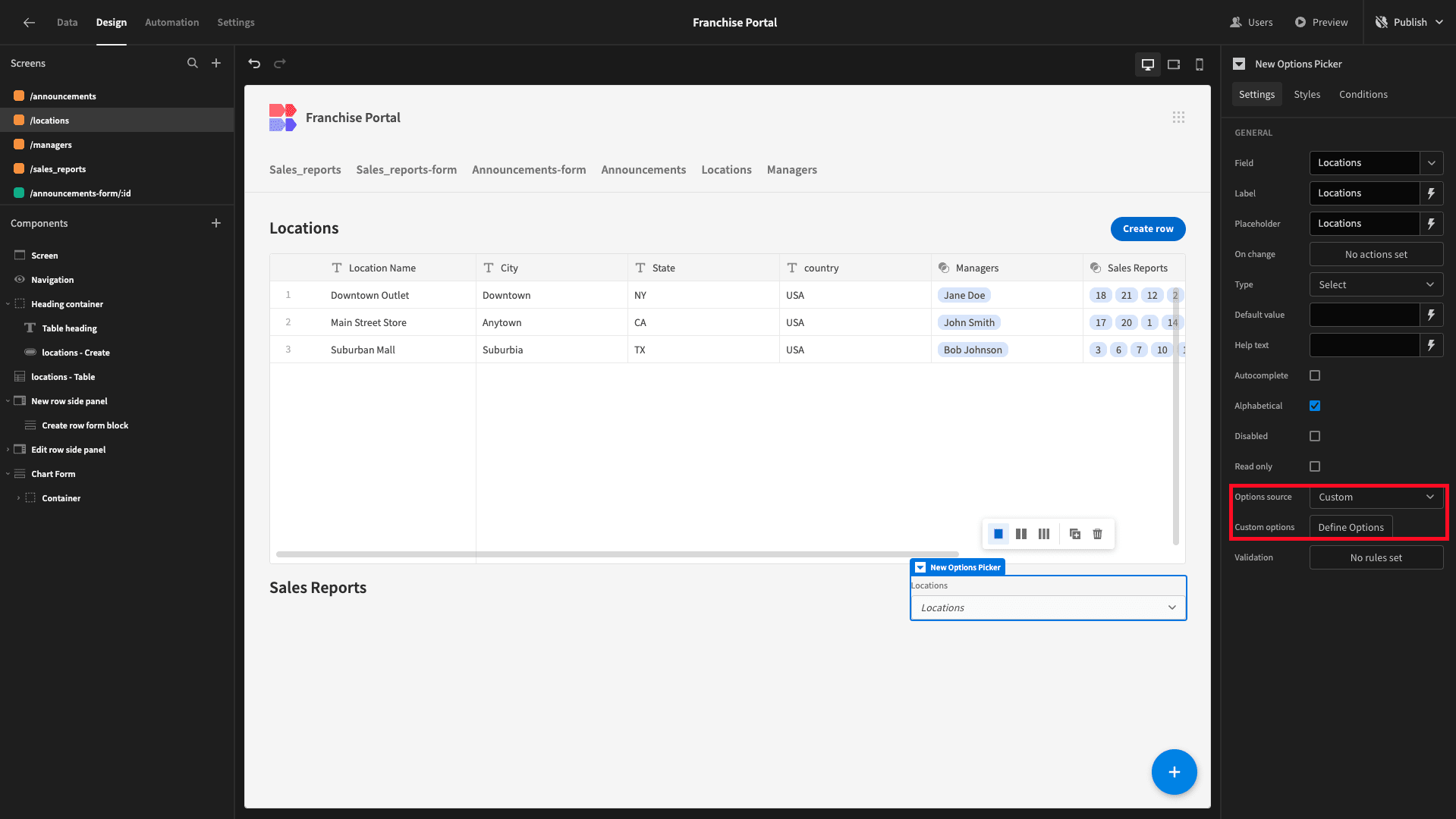Uncheck the Alphabetical checkbox
This screenshot has height=819, width=1456.
tap(1315, 406)
